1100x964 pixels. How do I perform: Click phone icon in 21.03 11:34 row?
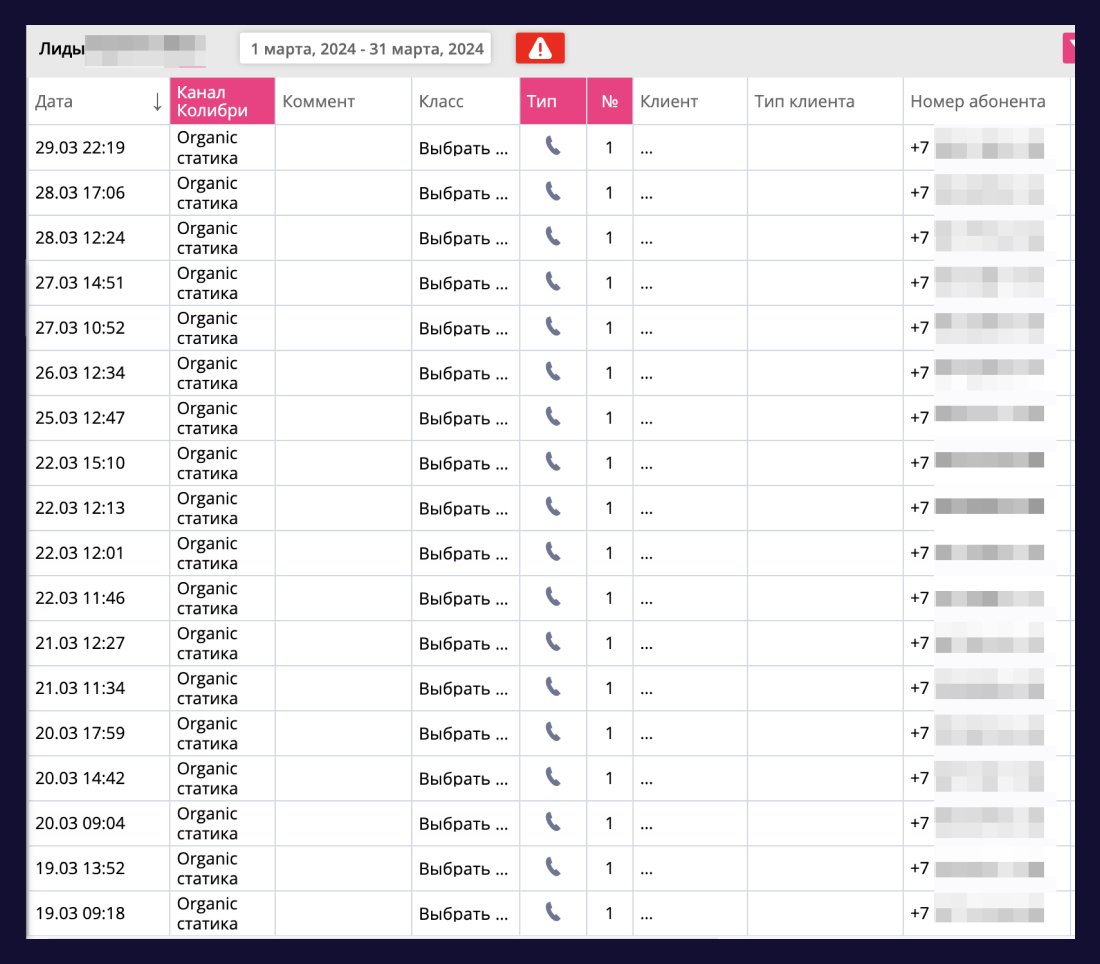pos(553,687)
